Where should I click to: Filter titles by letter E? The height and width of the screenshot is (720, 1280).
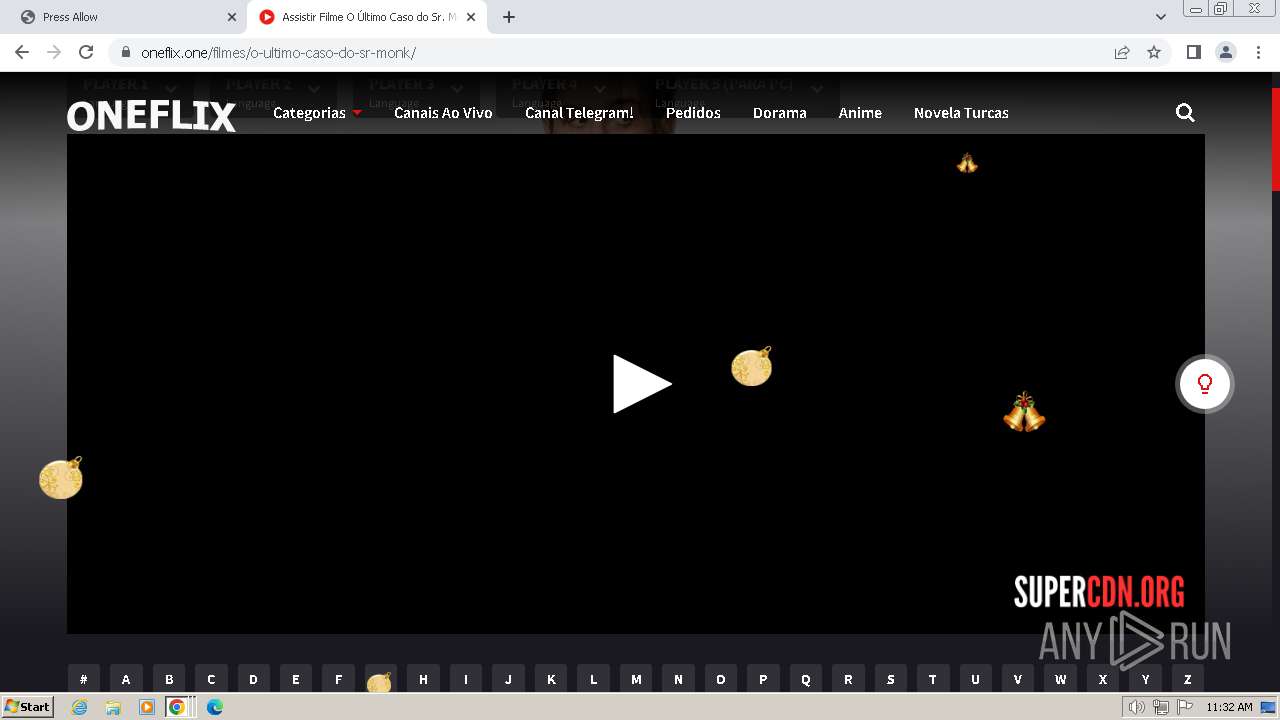pos(296,679)
